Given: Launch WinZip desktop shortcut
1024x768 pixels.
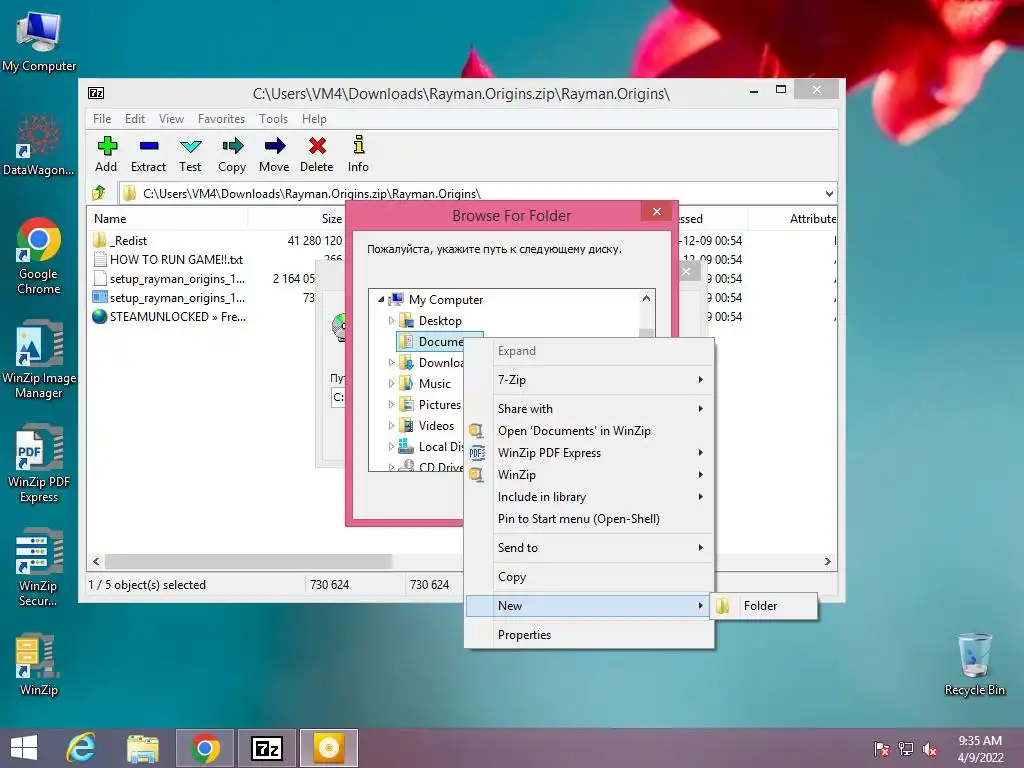Looking at the screenshot, I should (x=39, y=665).
